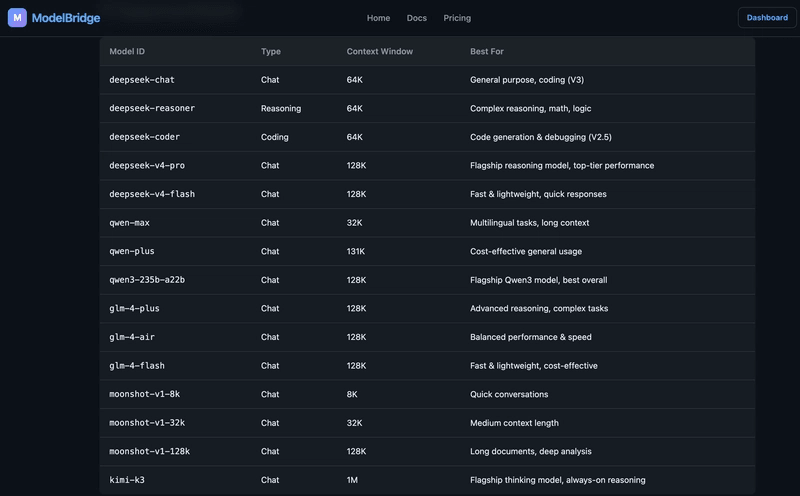The height and width of the screenshot is (496, 800).
Task: Click the Type column header
Action: click(271, 52)
